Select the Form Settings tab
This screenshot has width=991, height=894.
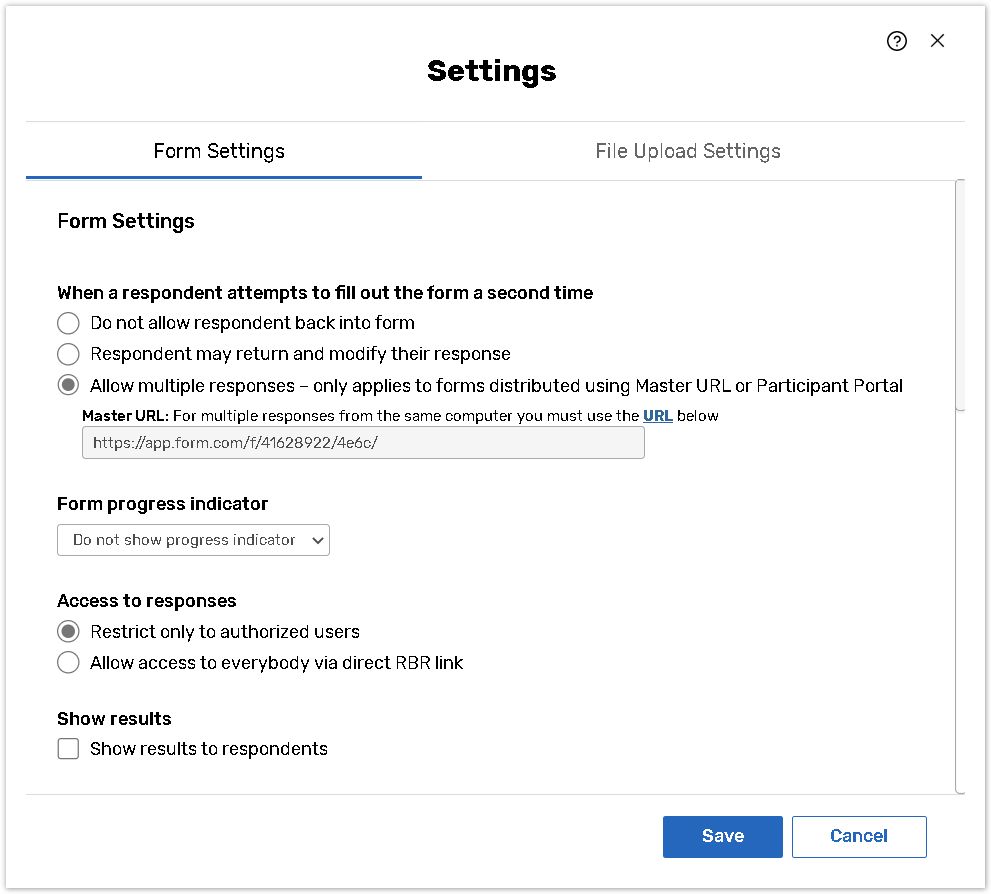[x=219, y=151]
